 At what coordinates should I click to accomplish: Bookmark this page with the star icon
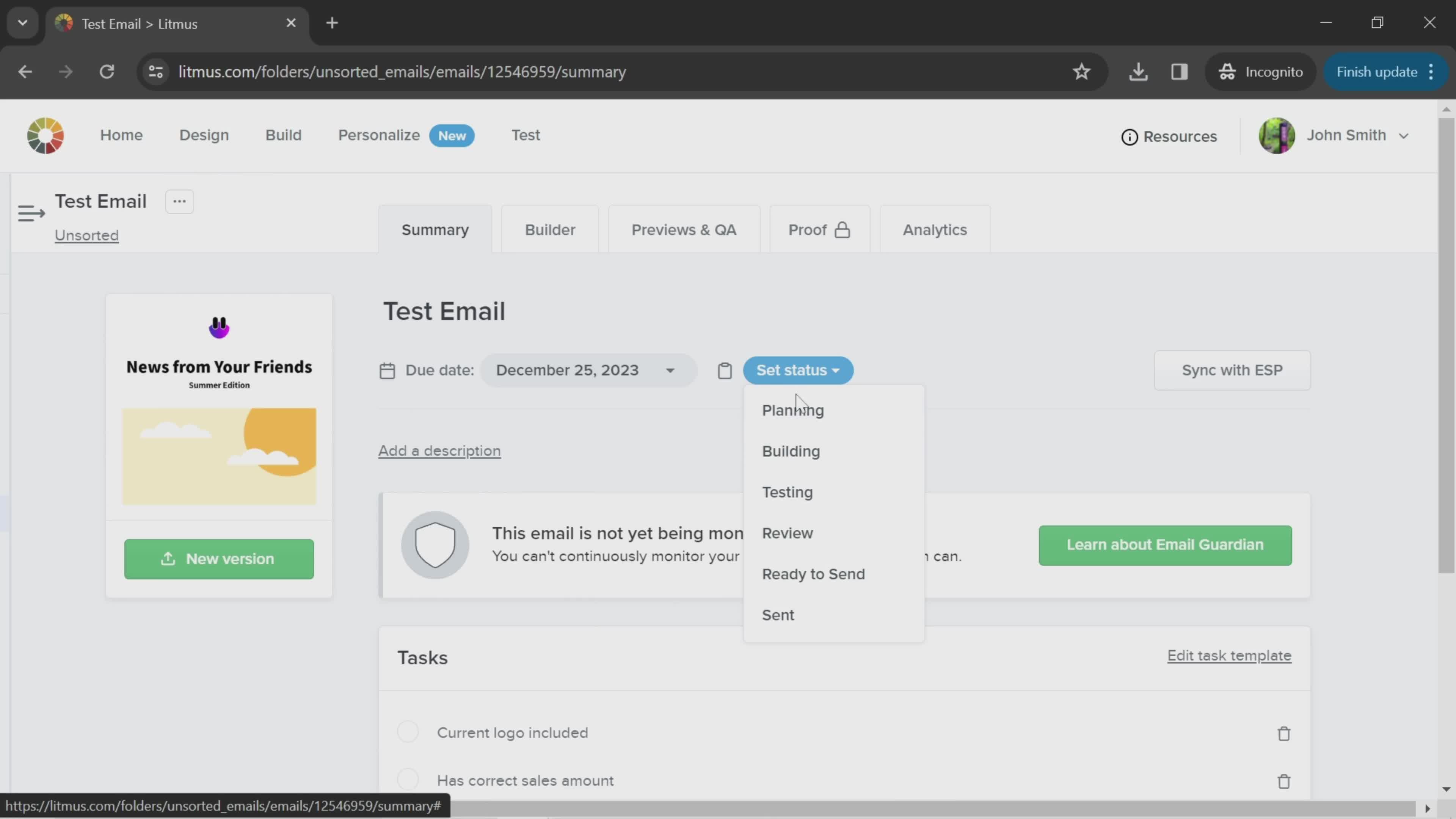(x=1081, y=72)
